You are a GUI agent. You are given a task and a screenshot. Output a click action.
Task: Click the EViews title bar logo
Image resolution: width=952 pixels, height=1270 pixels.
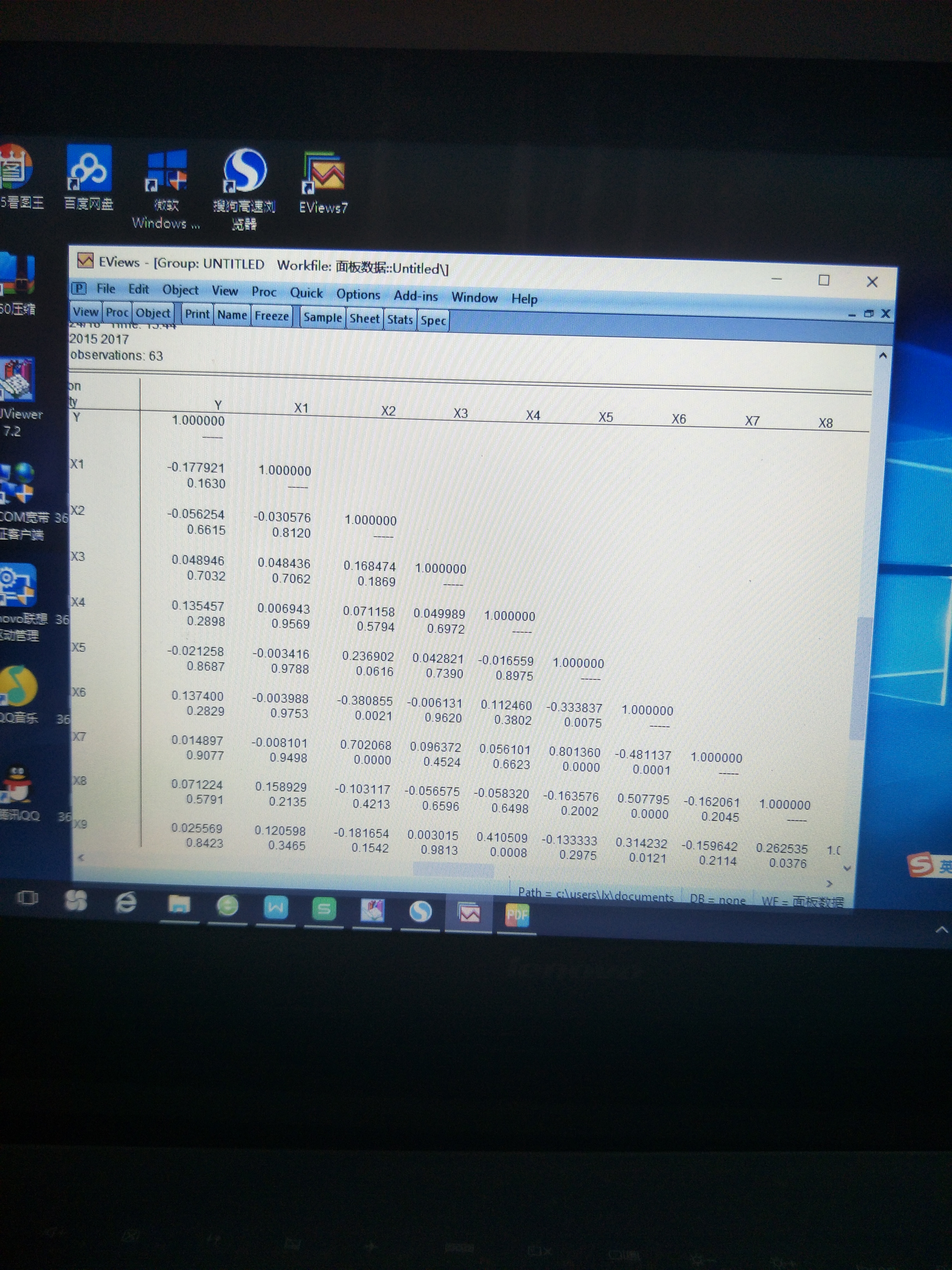click(x=85, y=261)
